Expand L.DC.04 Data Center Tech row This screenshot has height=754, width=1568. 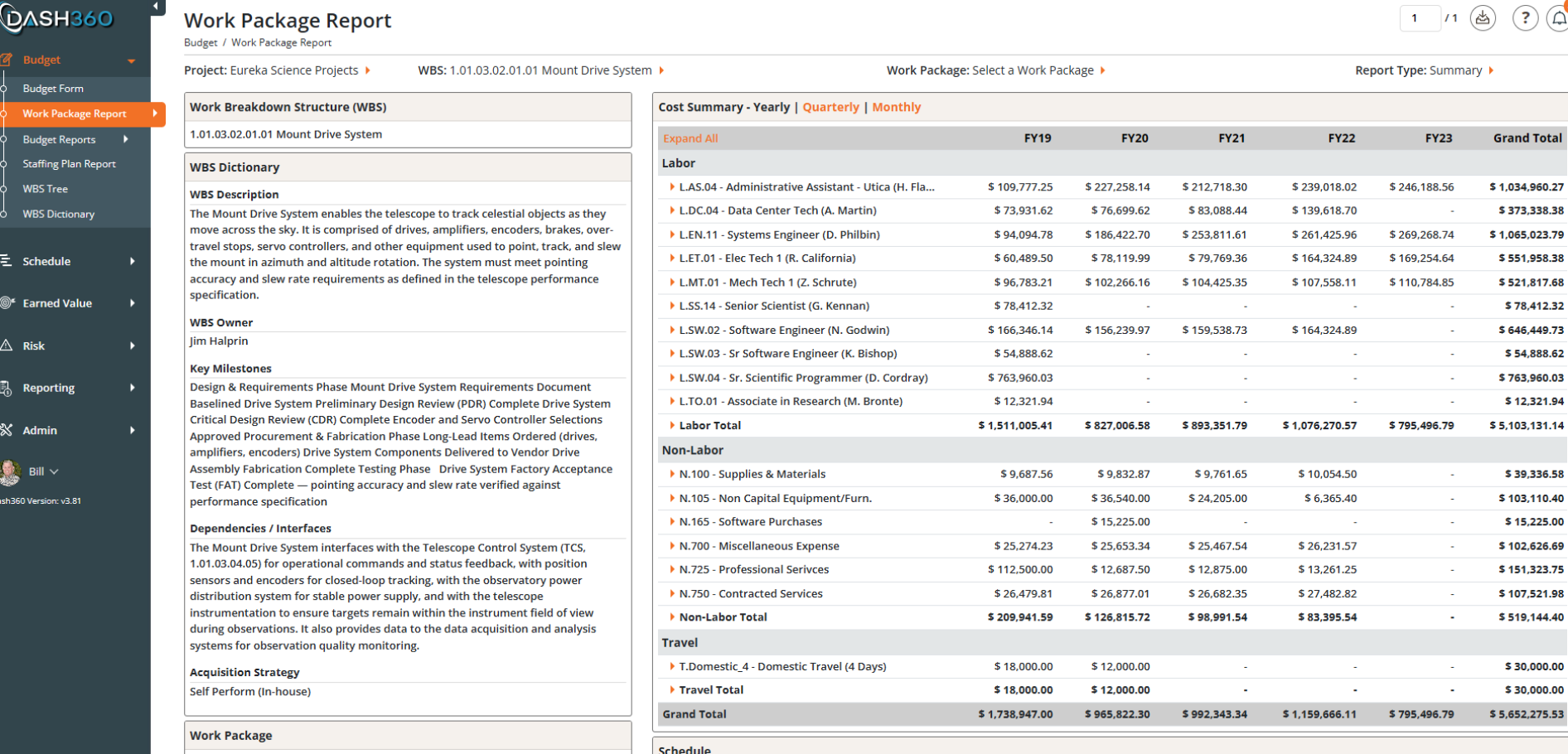(672, 210)
